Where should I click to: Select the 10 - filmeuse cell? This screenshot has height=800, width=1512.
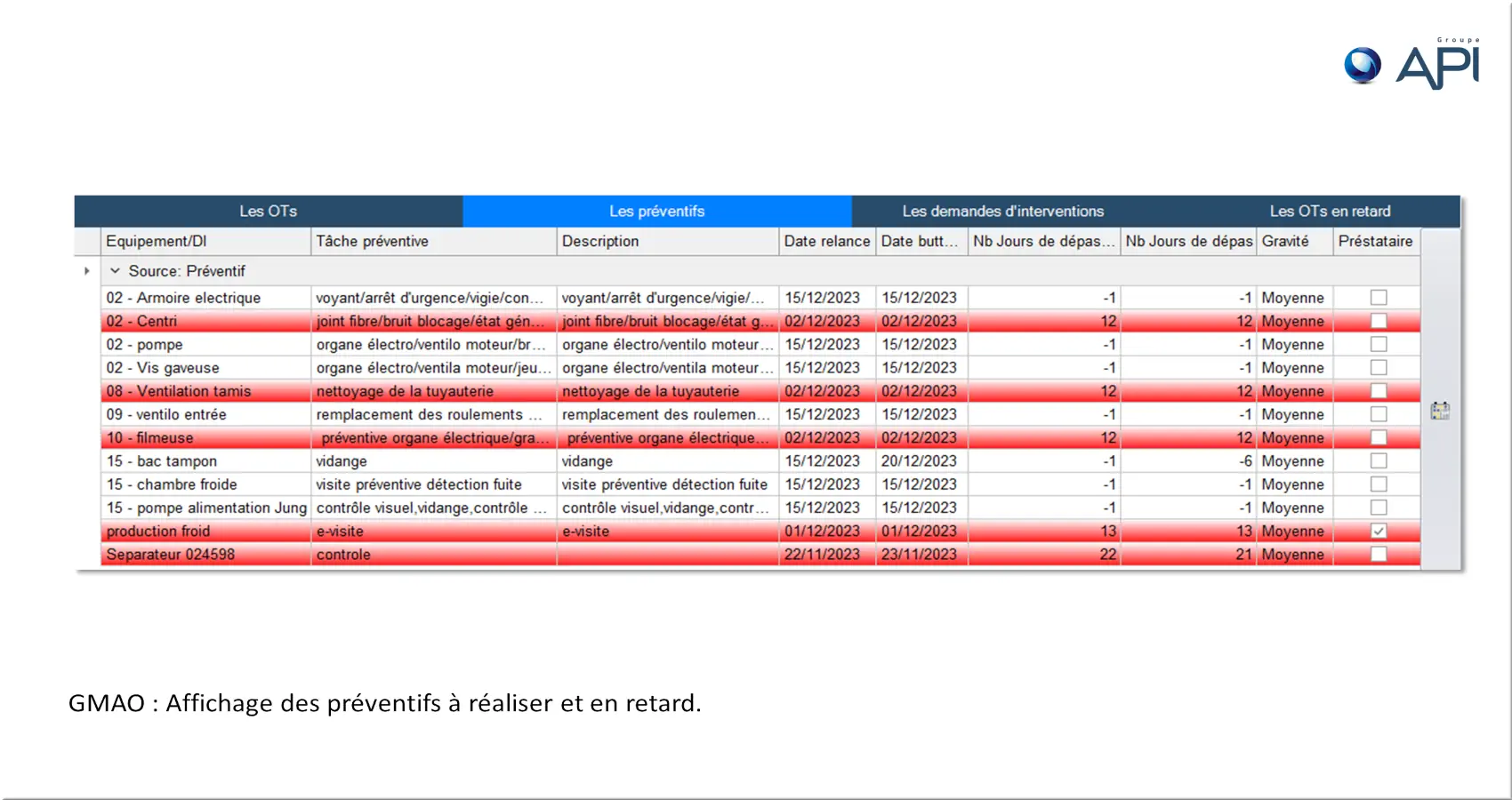click(205, 437)
